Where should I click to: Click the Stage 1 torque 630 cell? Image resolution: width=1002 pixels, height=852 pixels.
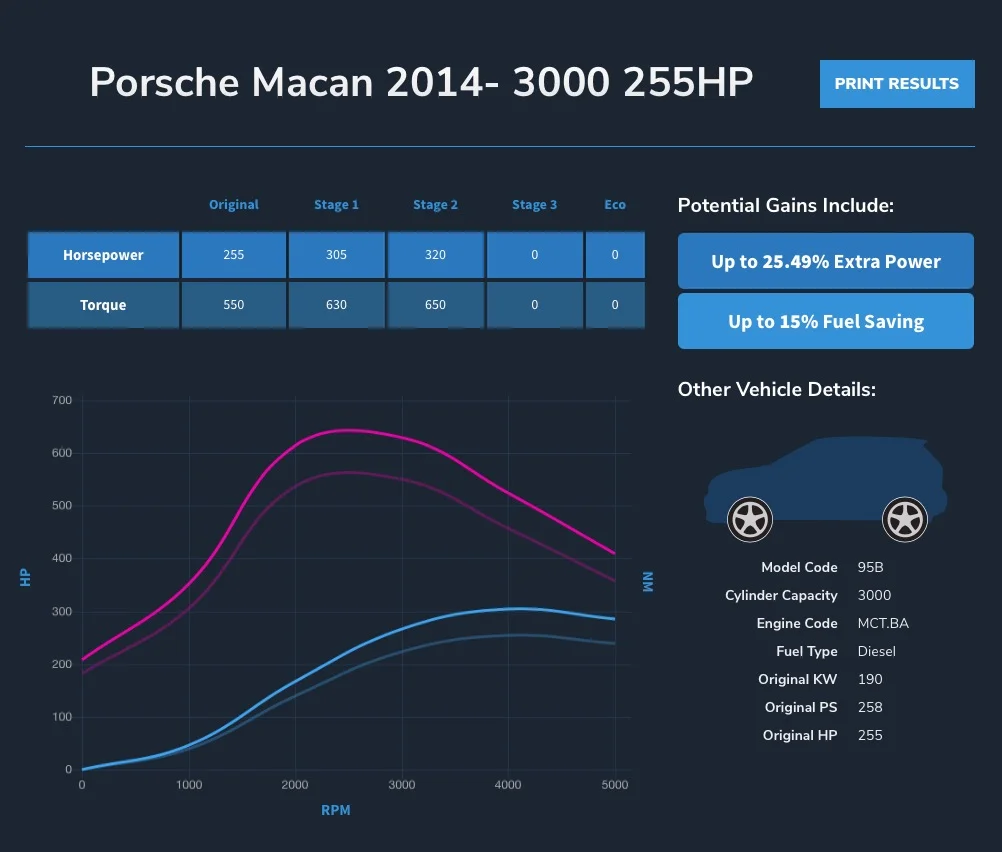pos(336,305)
